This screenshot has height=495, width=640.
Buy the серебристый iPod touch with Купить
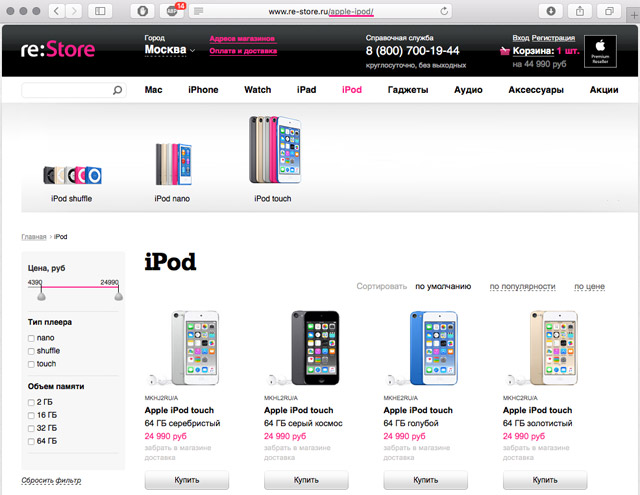pos(187,480)
